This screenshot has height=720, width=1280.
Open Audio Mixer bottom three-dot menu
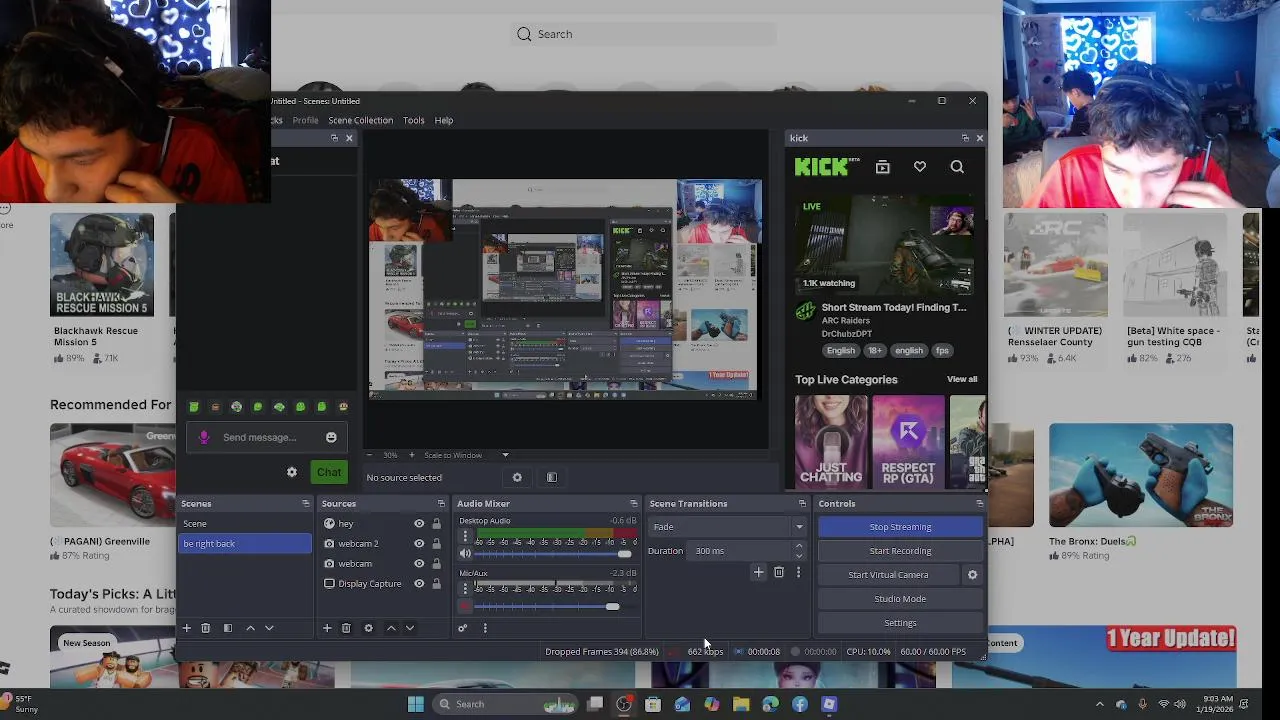point(485,628)
